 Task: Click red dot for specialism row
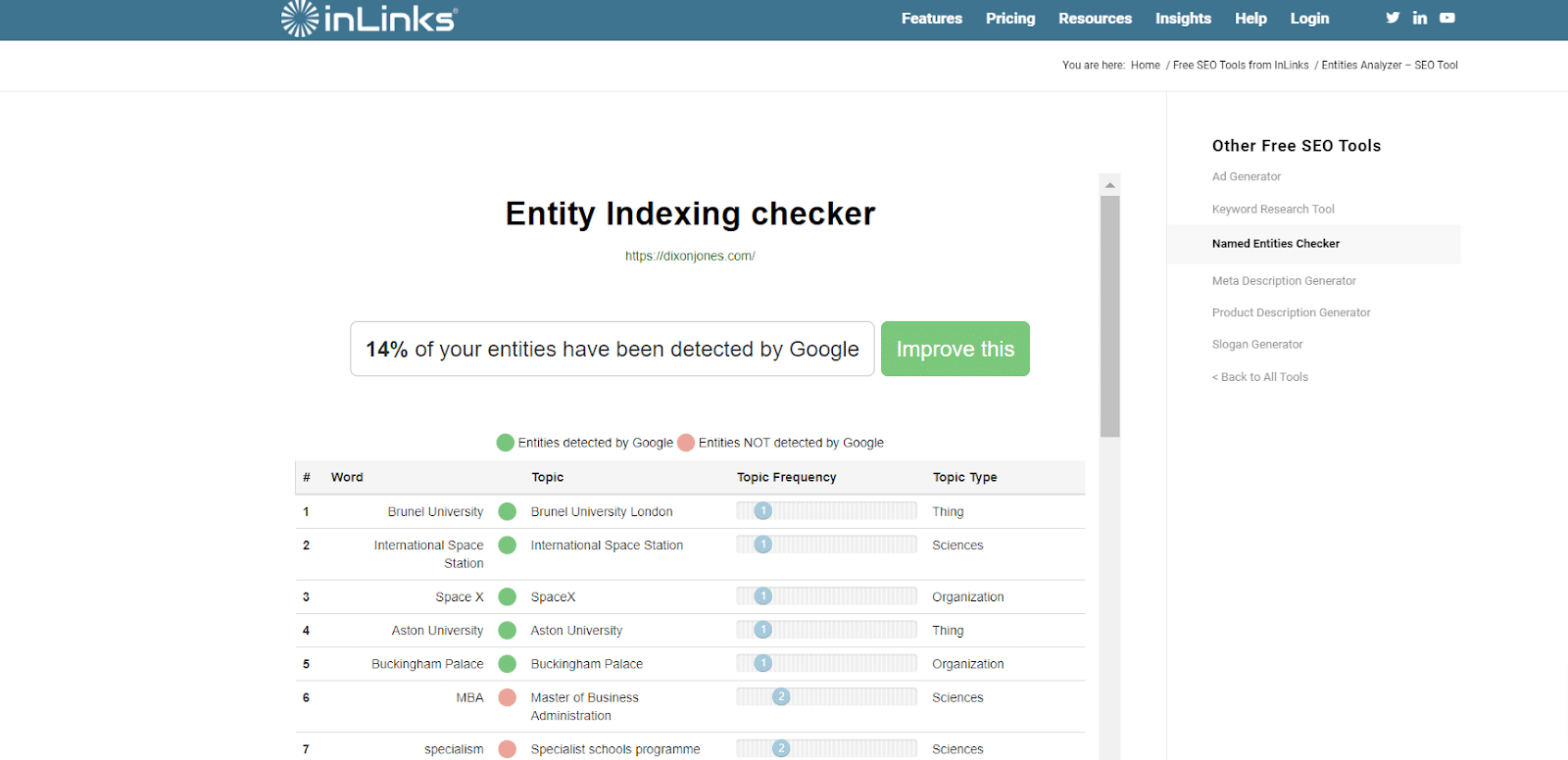(508, 748)
